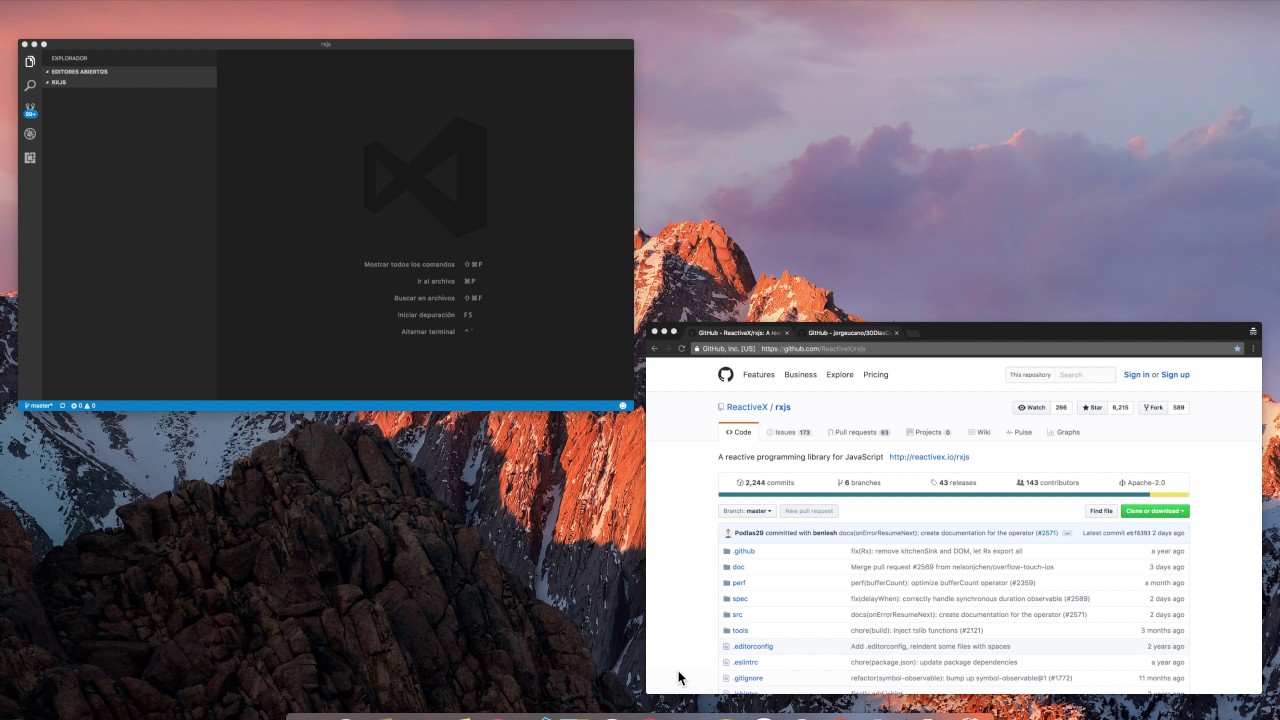Select the Pulse tab
Image resolution: width=1280 pixels, height=720 pixels.
pyautogui.click(x=1019, y=432)
